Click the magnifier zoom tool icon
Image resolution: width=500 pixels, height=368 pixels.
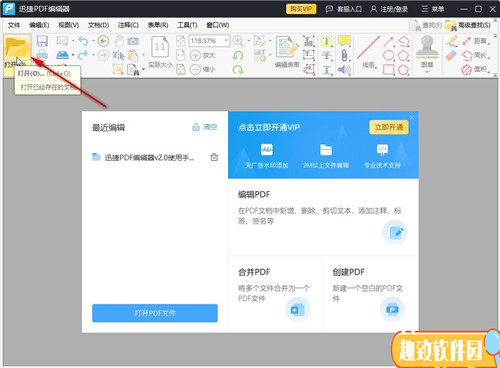point(238,41)
